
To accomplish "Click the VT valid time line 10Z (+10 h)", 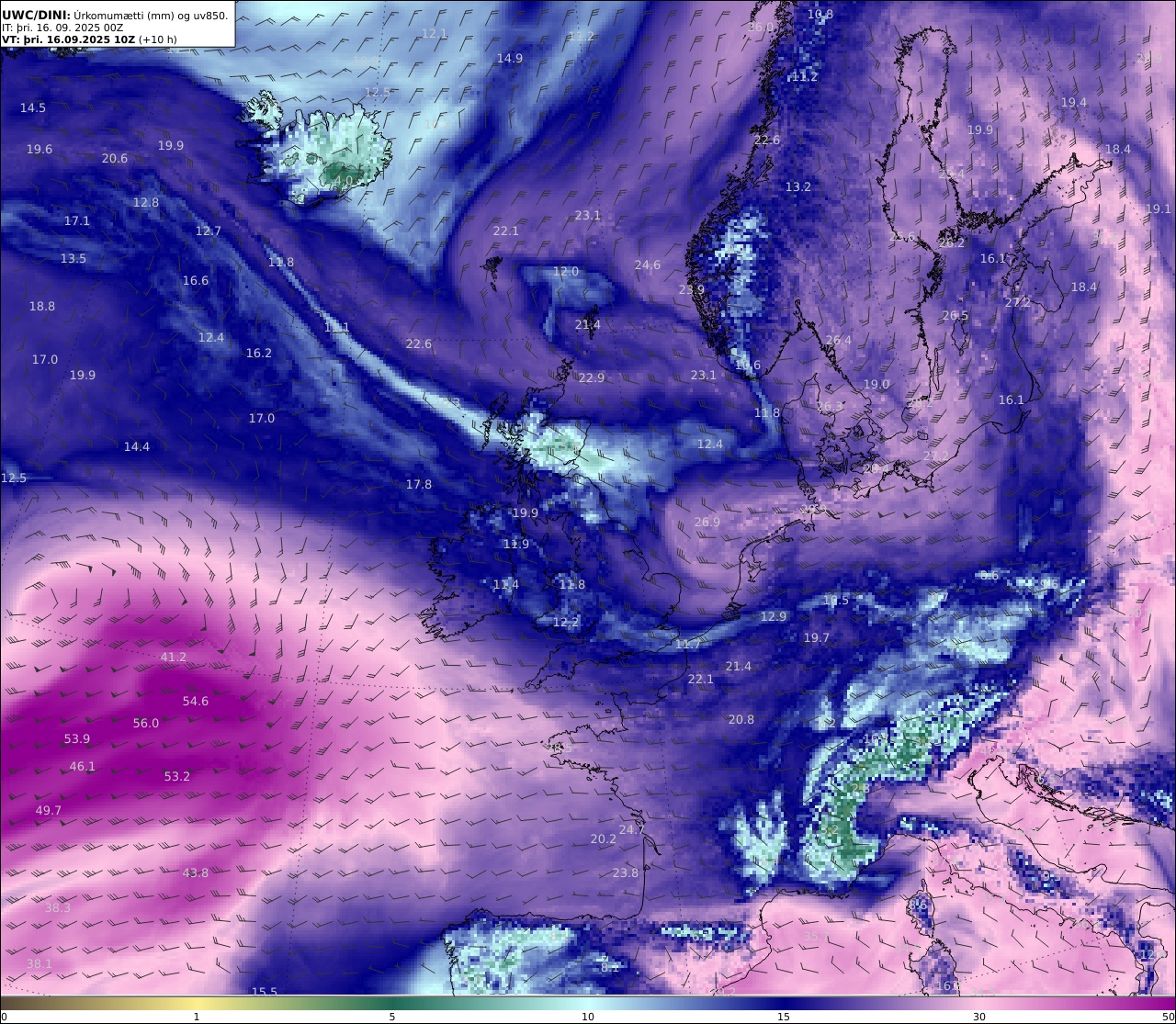I will 89,39.
